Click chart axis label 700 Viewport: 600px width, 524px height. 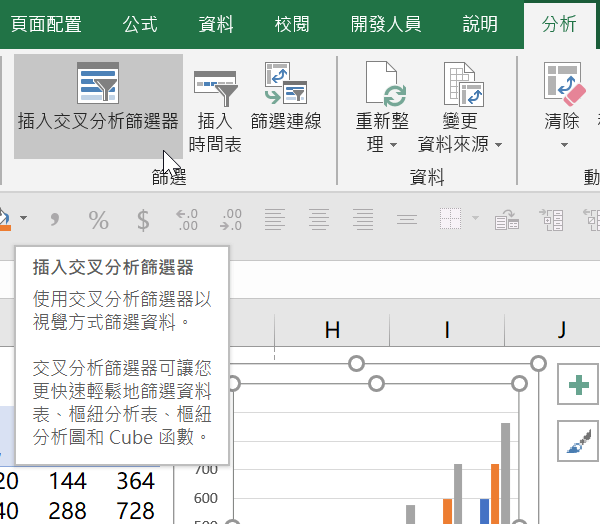click(205, 470)
